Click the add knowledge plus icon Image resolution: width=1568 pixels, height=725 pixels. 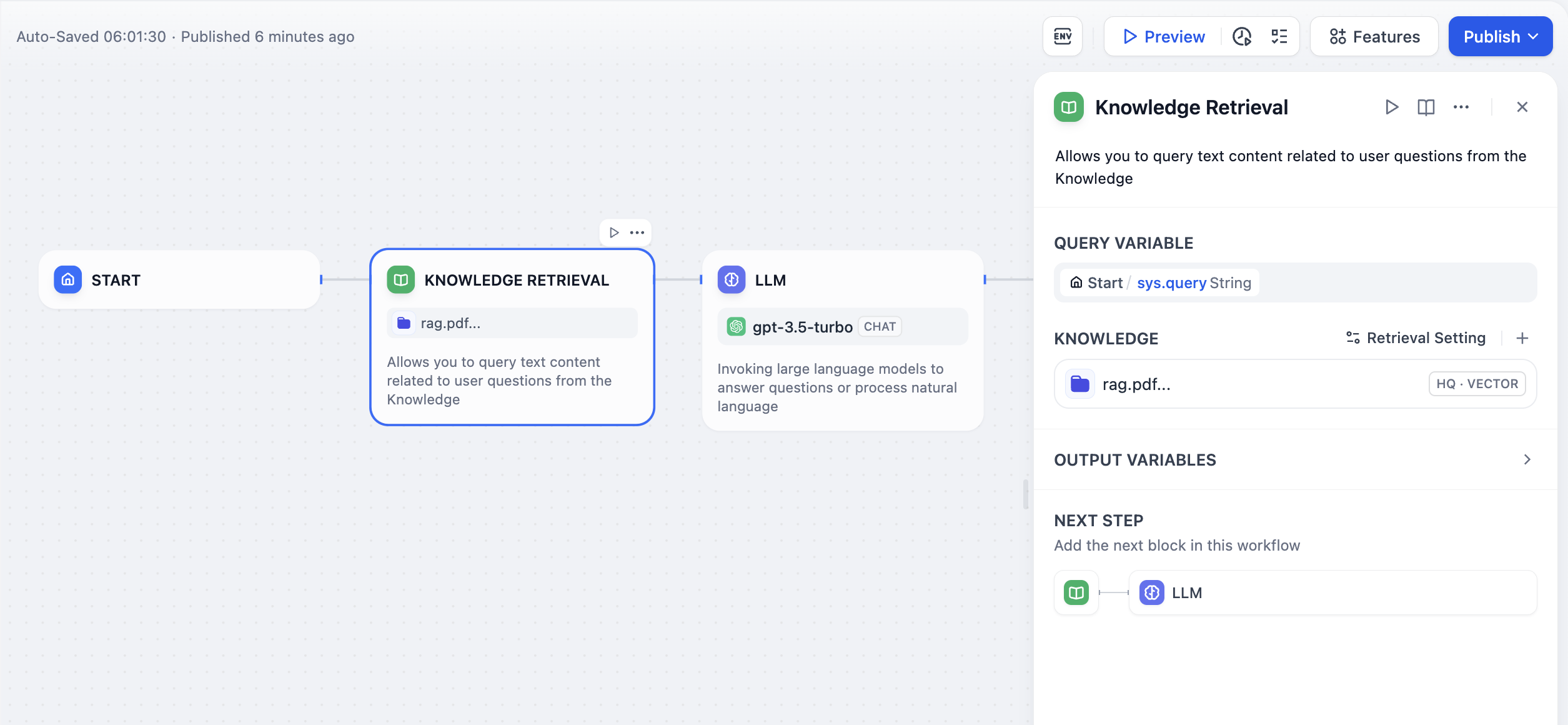pyautogui.click(x=1522, y=338)
